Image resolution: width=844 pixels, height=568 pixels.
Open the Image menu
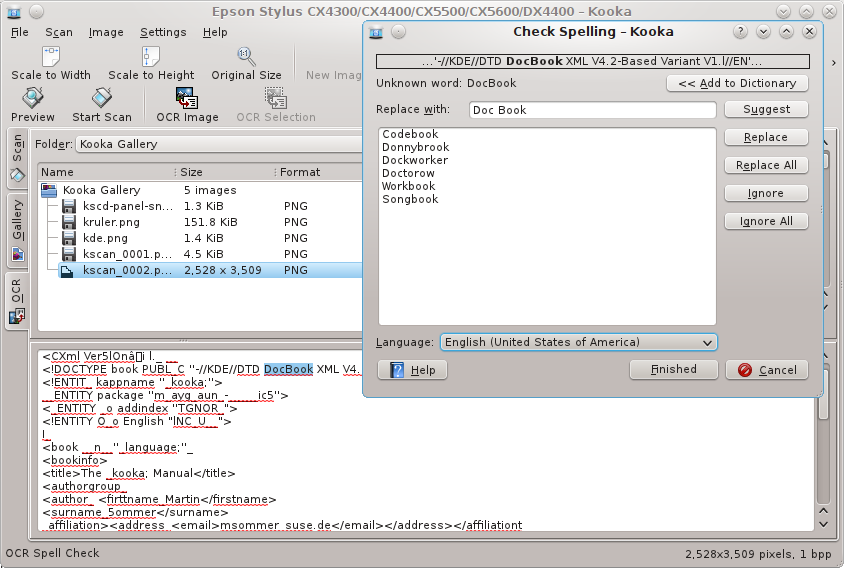[106, 32]
